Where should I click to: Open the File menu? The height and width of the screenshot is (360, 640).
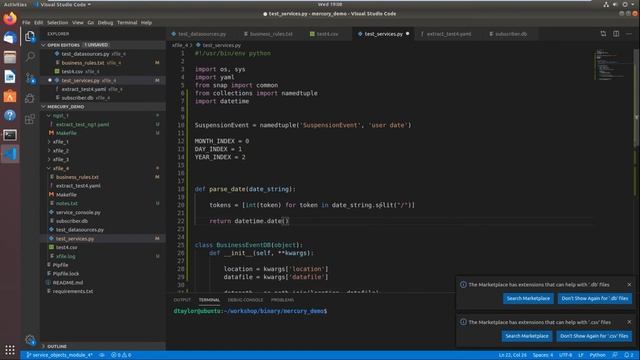(26, 23)
